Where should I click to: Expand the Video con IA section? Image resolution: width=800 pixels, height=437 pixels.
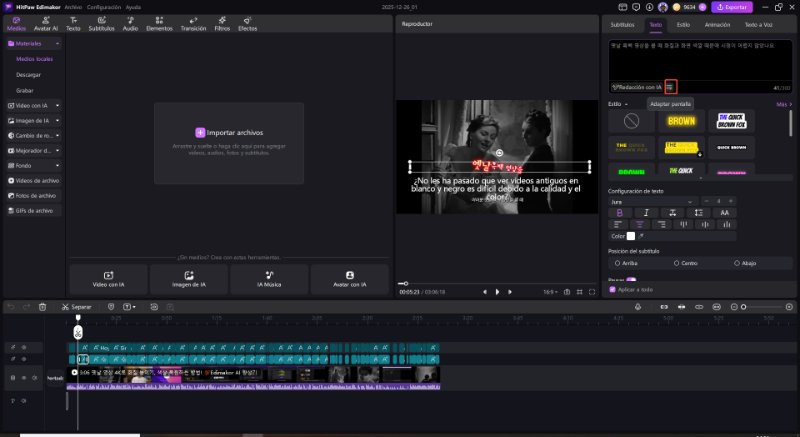pyautogui.click(x=58, y=104)
